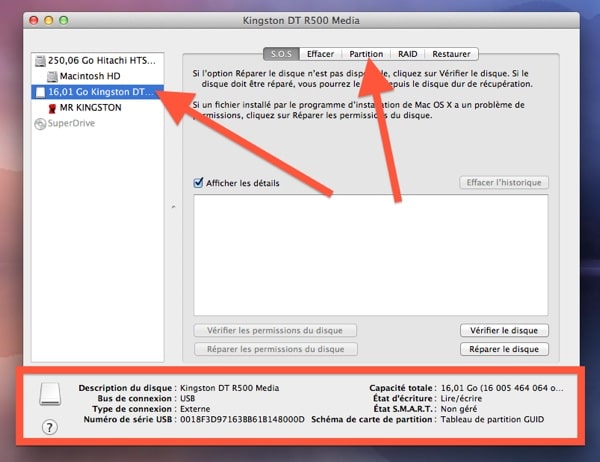This screenshot has height=462, width=600.
Task: Open the RAID tab
Action: click(408, 54)
